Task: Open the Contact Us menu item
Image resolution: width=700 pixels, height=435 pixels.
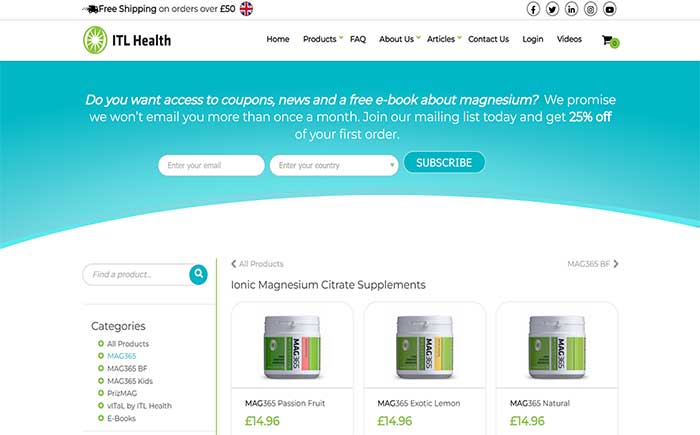Action: [488, 39]
